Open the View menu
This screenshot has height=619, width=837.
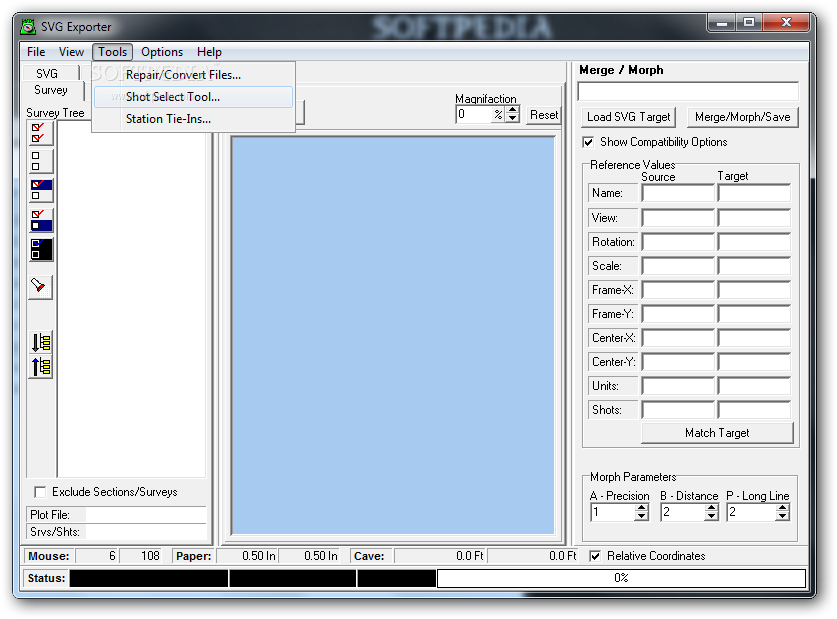pyautogui.click(x=71, y=52)
